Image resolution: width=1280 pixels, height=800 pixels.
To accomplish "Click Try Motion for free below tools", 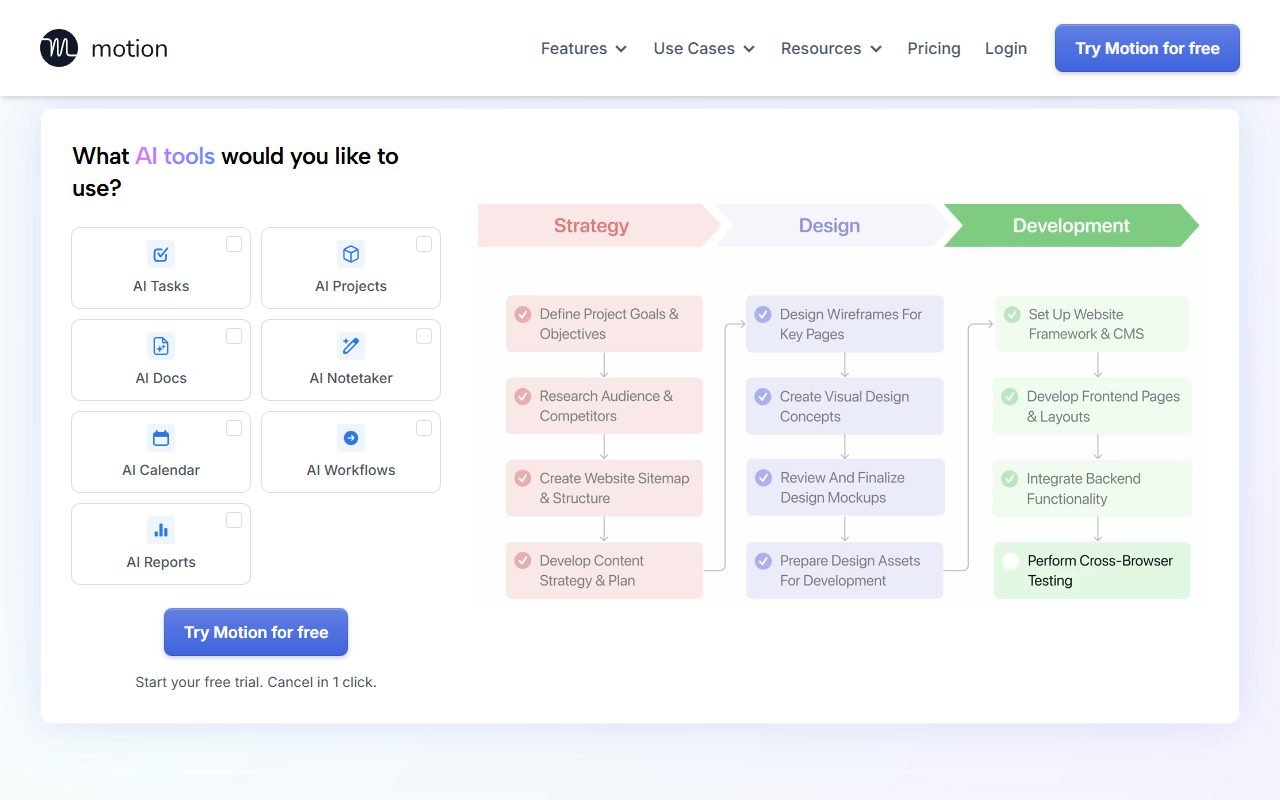I will click(256, 632).
